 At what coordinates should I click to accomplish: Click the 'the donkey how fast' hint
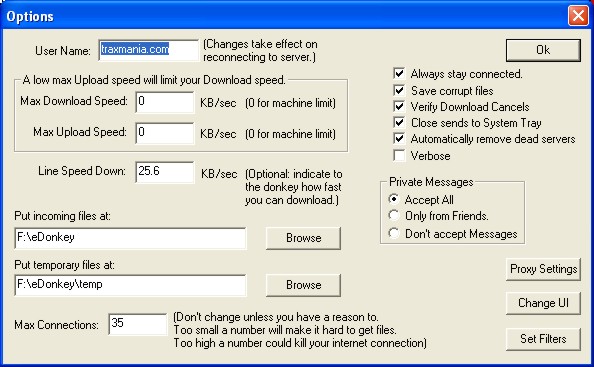293,187
